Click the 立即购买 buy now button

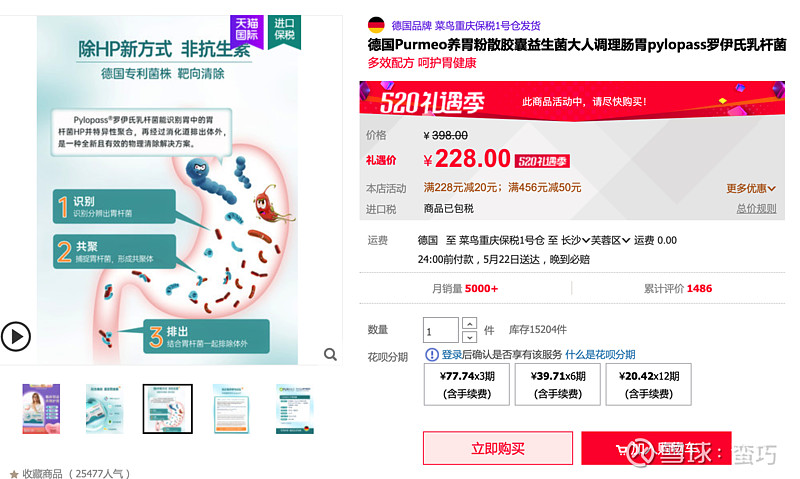[497, 448]
